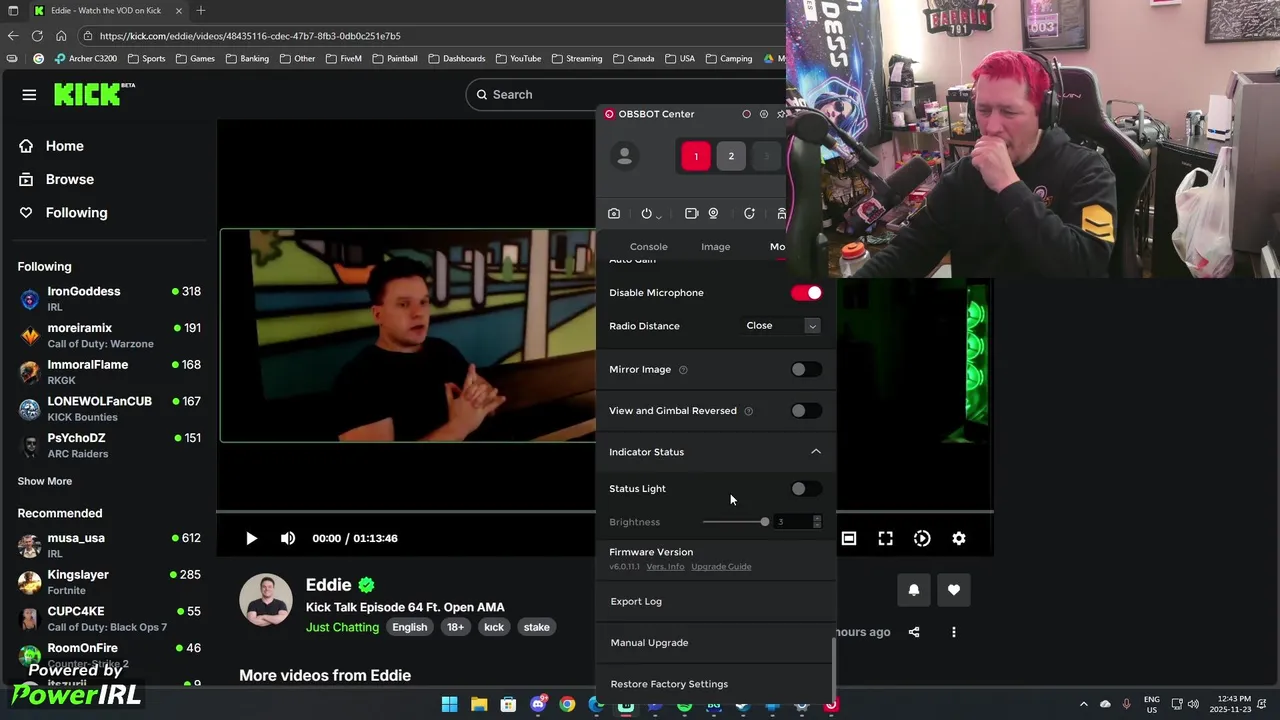Take a snapshot with OBSBOT camera icon

coord(614,213)
